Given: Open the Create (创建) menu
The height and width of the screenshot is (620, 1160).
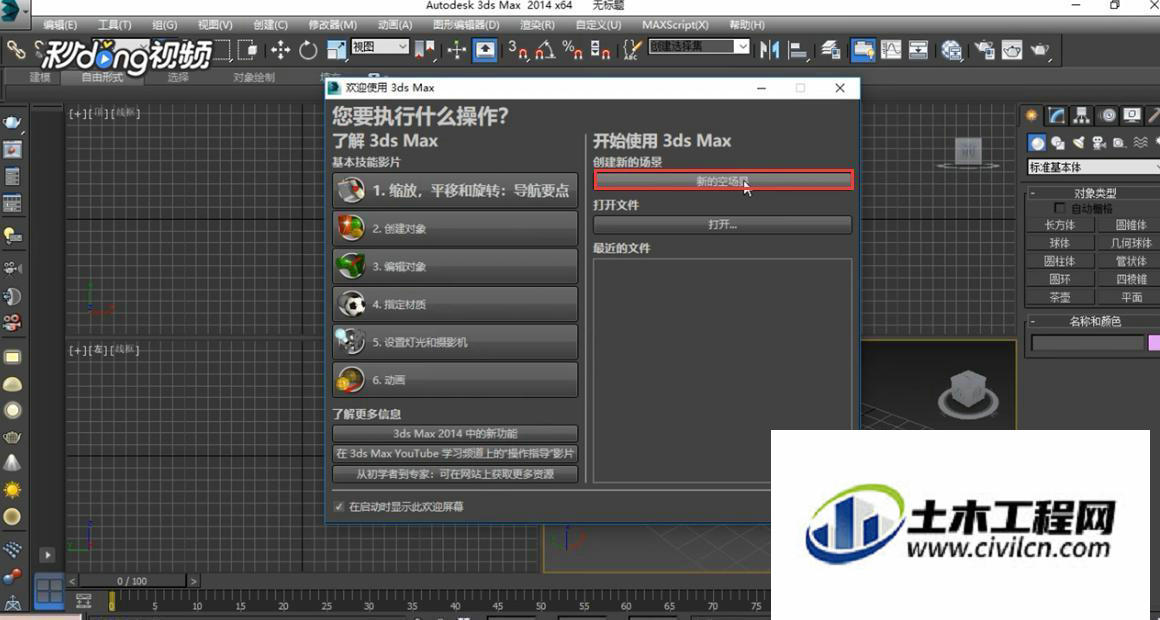Looking at the screenshot, I should (270, 24).
